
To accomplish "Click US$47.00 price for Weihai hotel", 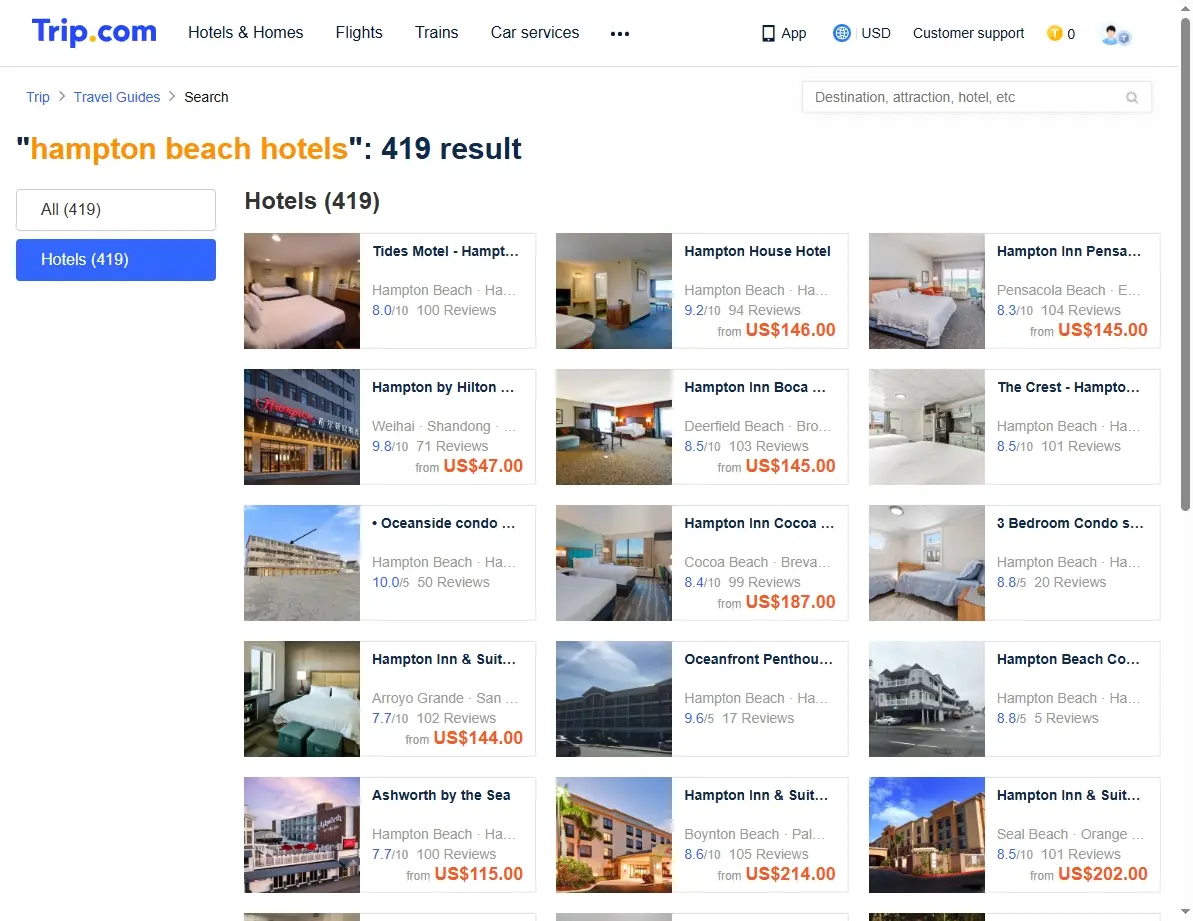I will click(483, 466).
